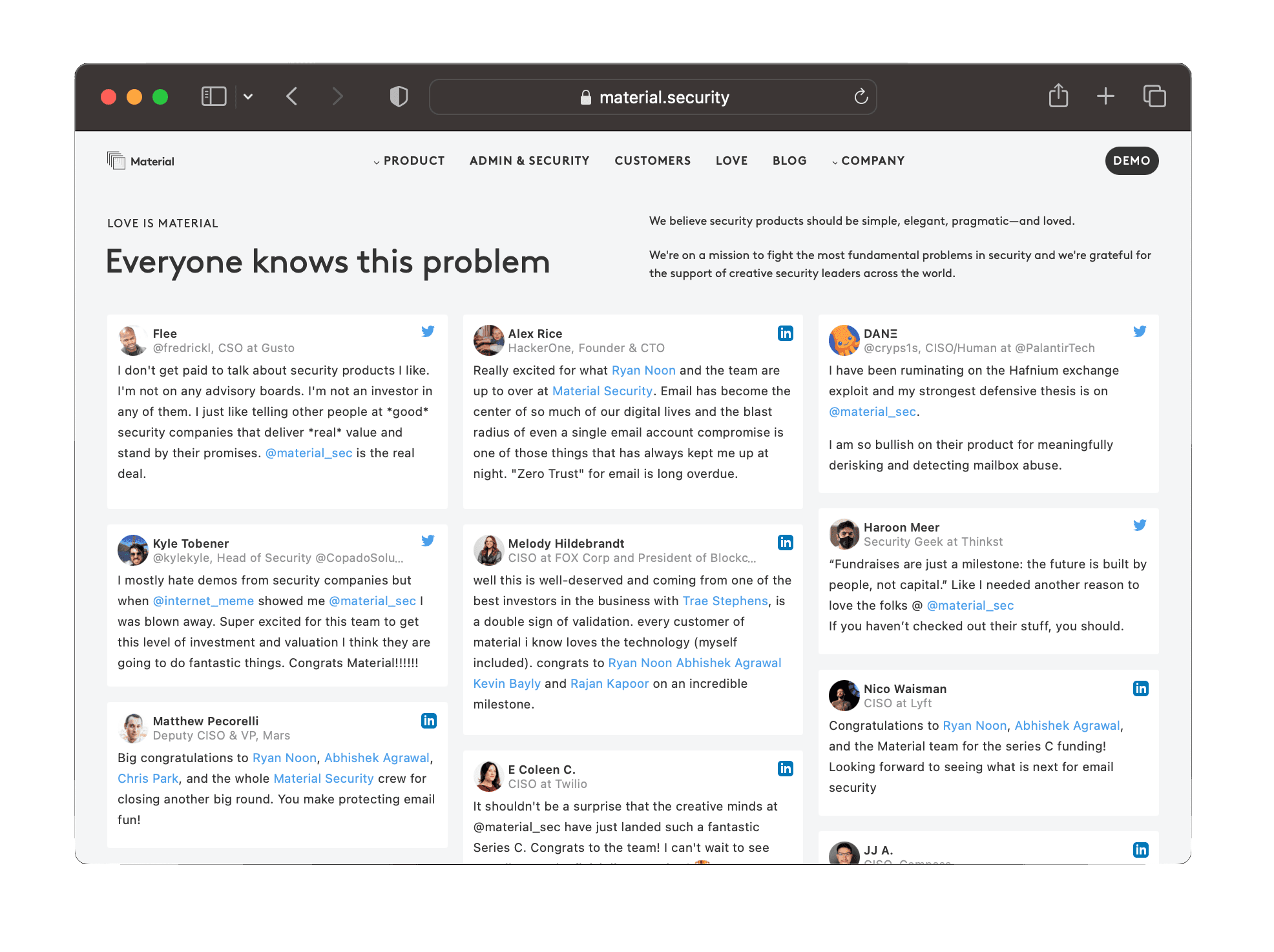Screen dimensions: 1274x952
Task: Open Rajan Kapoor link in Melody's post
Action: (x=609, y=684)
